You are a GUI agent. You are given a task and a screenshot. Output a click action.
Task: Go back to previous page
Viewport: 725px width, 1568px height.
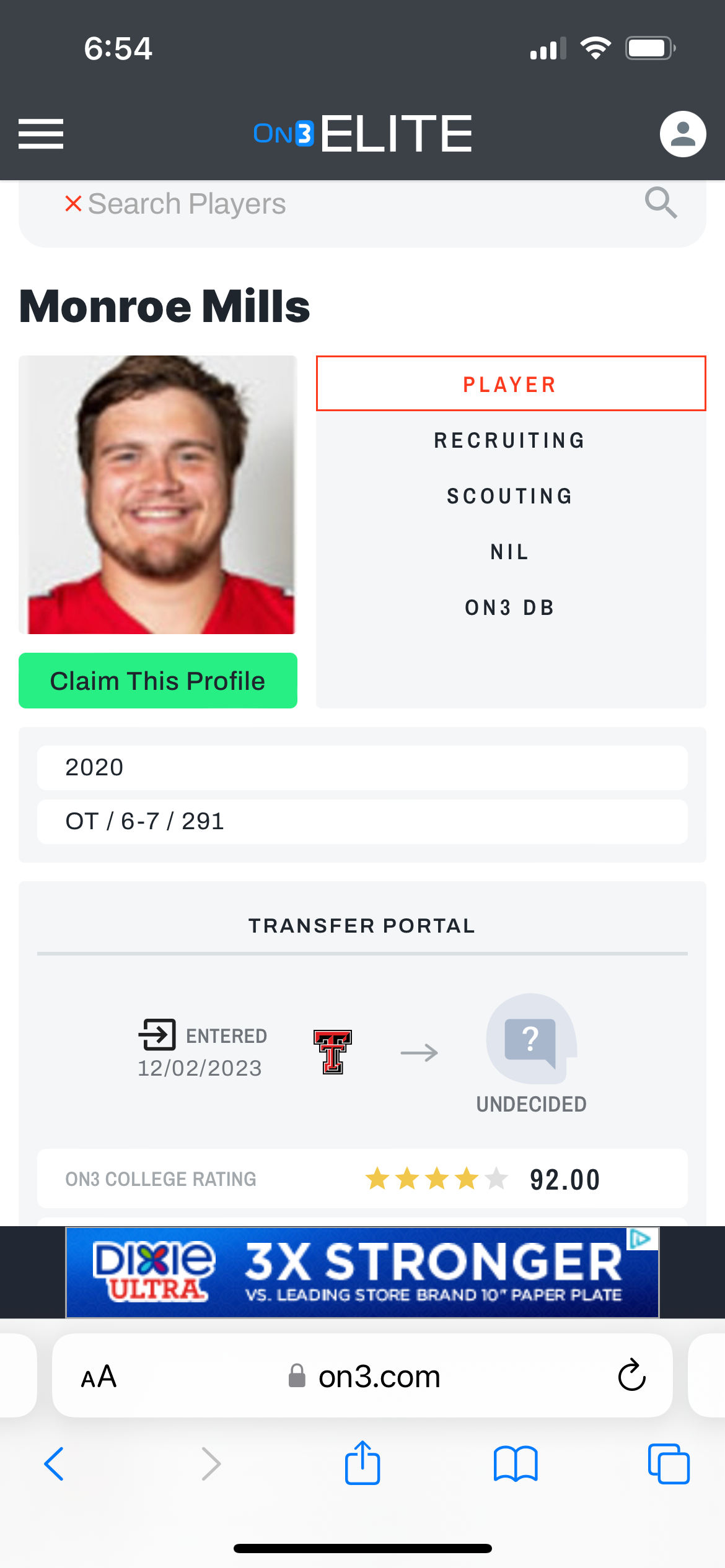click(x=55, y=1463)
